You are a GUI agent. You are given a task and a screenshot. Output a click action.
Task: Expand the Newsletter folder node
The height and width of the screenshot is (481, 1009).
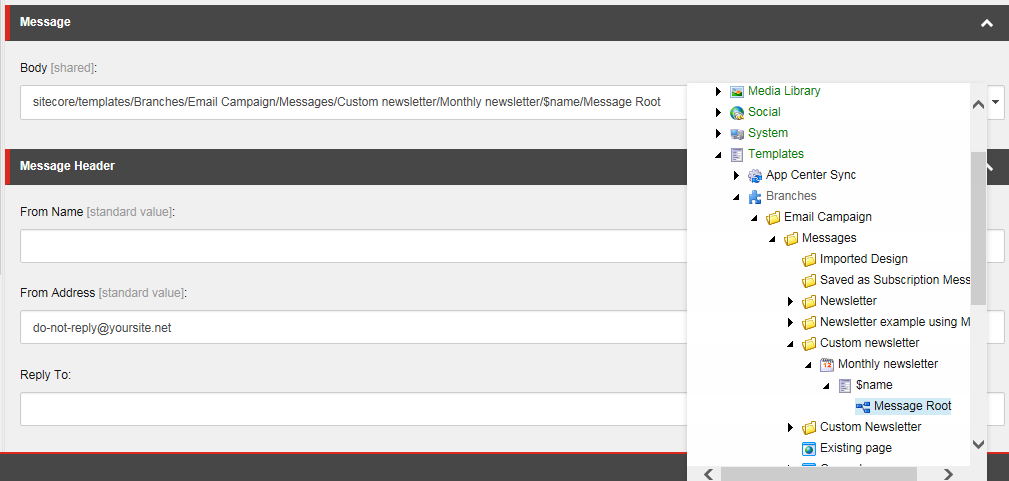coord(790,301)
